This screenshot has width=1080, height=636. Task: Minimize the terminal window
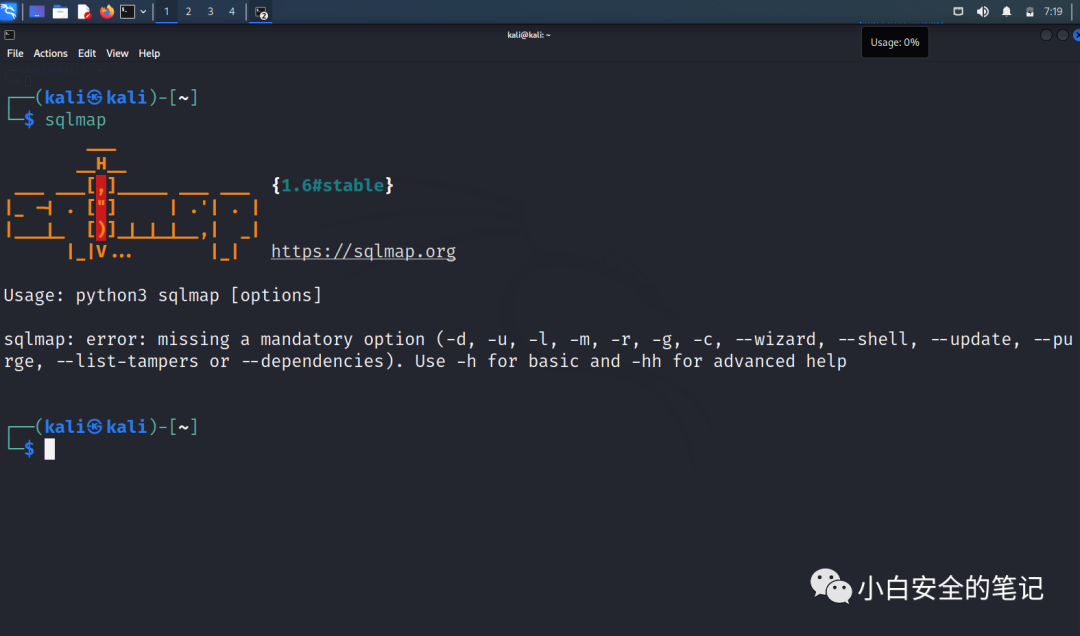(1046, 35)
